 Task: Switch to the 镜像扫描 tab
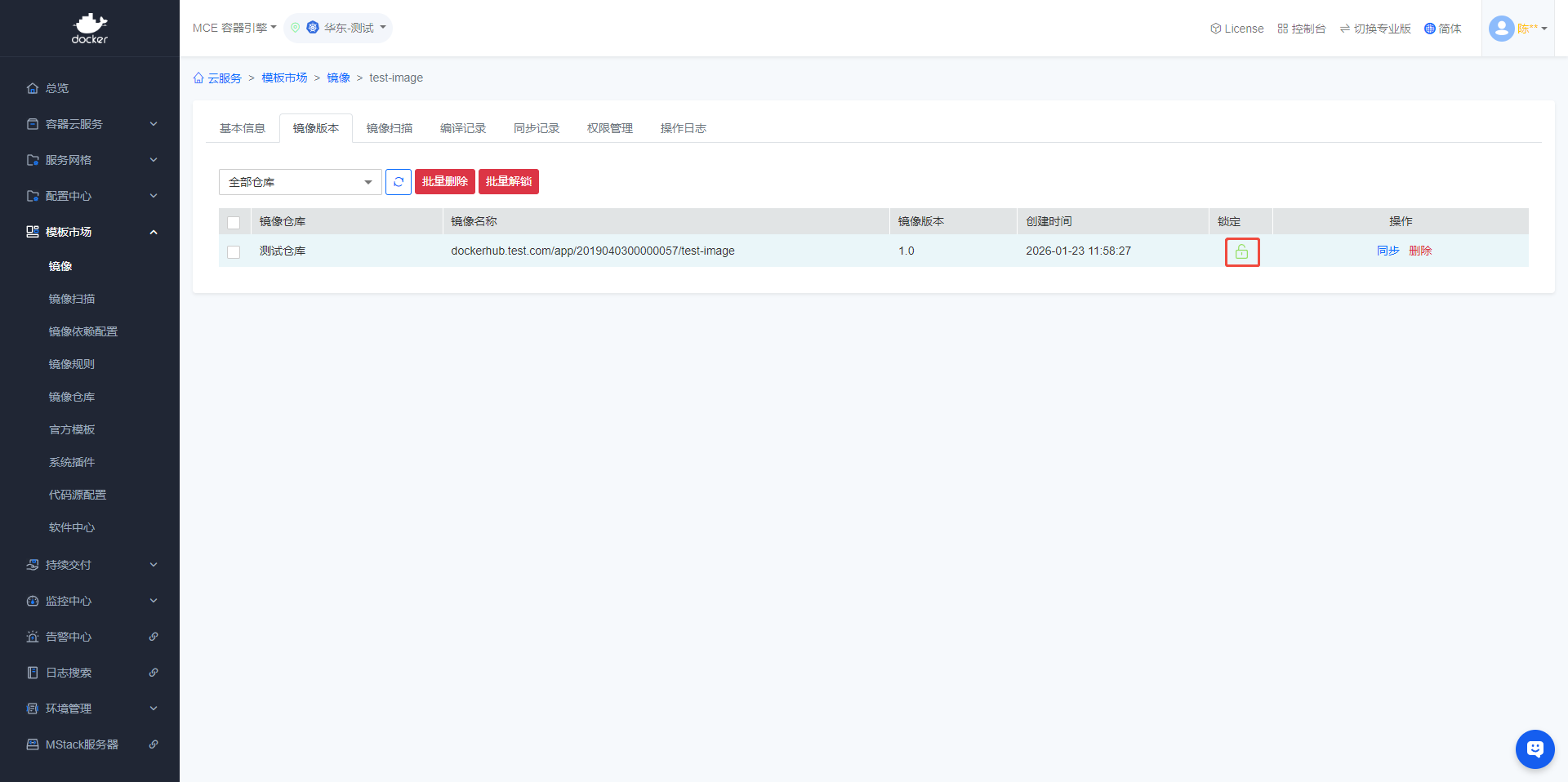point(390,128)
